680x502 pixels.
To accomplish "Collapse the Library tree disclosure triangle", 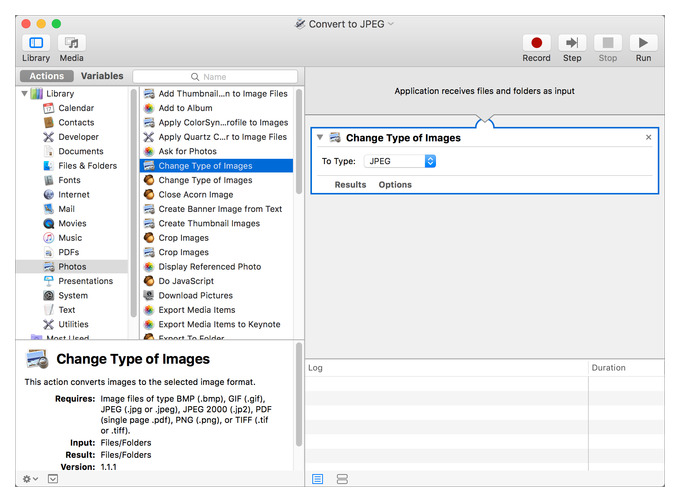I will (x=25, y=94).
